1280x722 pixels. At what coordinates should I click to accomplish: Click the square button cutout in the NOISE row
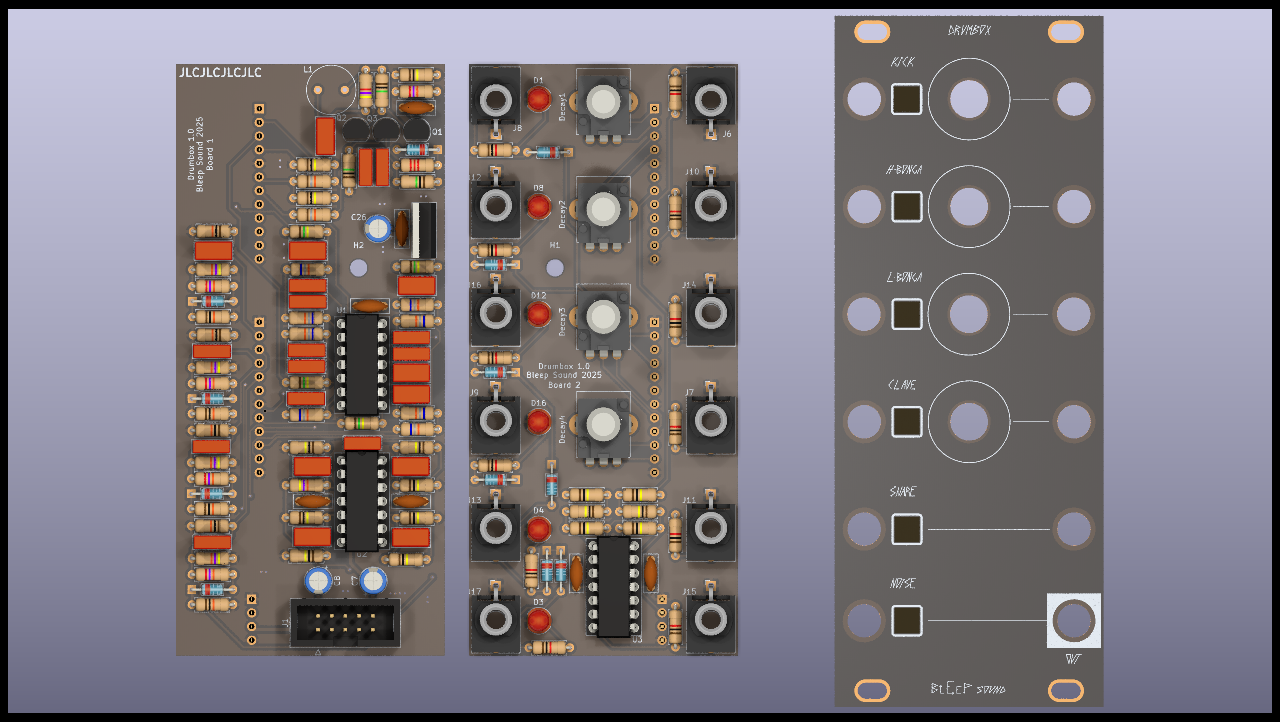click(906, 621)
